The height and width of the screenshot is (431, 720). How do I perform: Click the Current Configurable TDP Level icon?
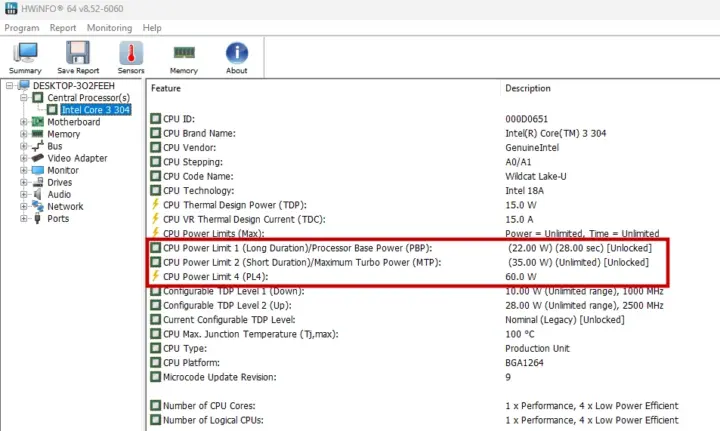tap(156, 319)
